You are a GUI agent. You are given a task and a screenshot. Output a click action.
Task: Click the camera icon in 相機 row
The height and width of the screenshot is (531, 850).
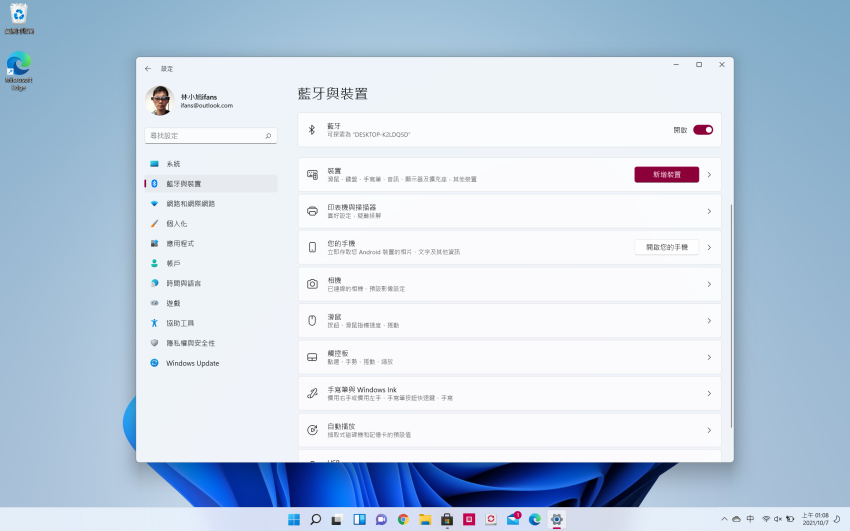point(312,284)
